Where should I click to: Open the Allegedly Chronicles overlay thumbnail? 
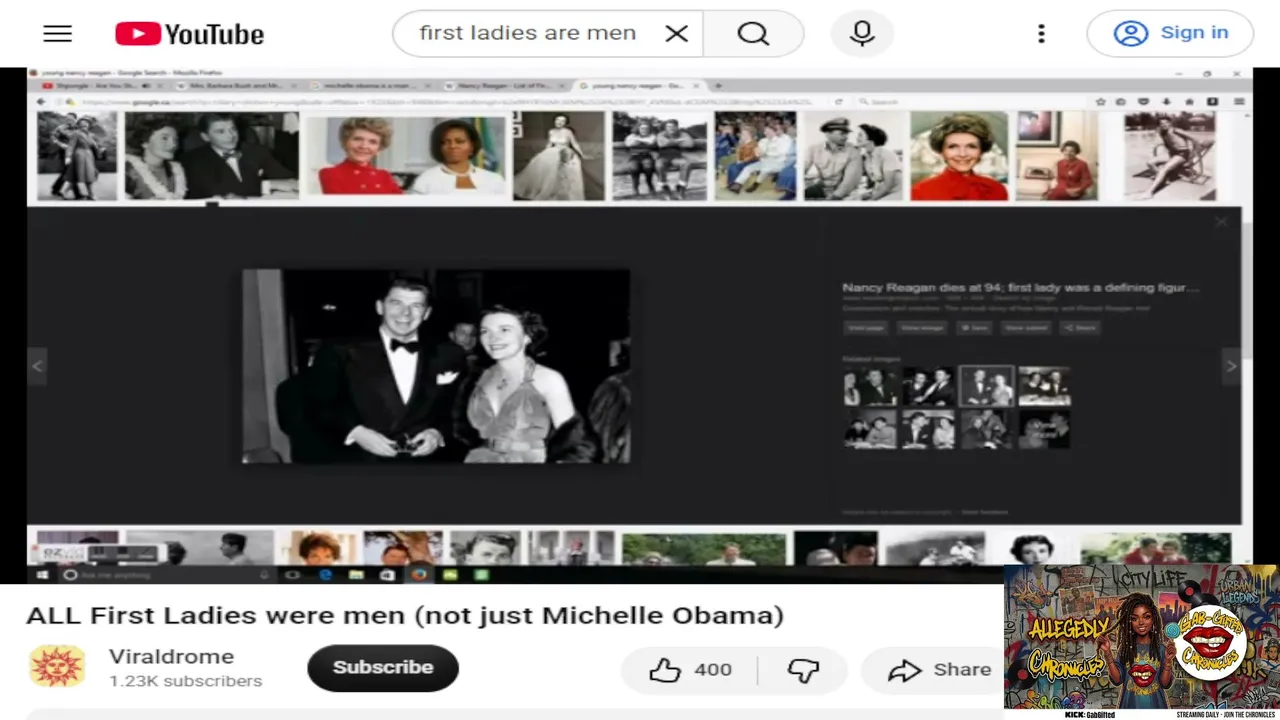click(1141, 642)
